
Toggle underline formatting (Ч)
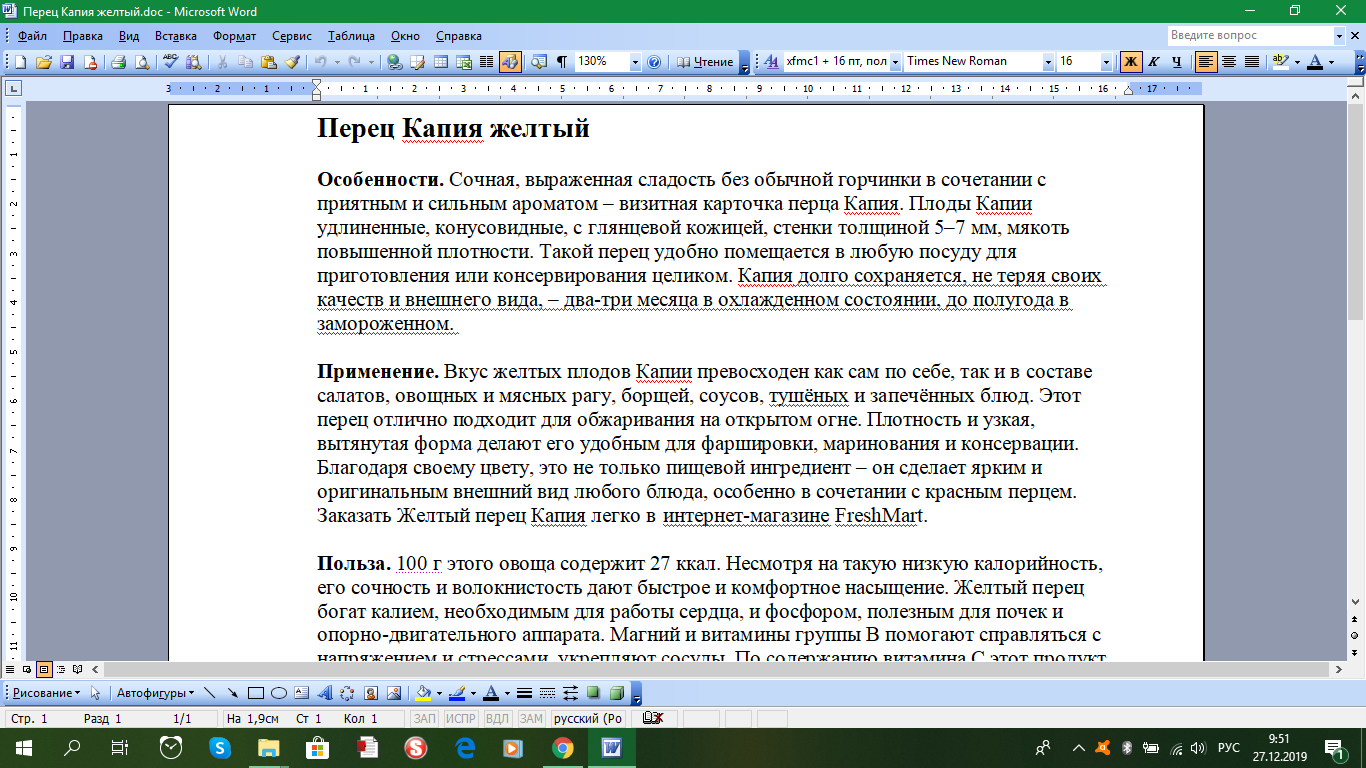[1176, 61]
